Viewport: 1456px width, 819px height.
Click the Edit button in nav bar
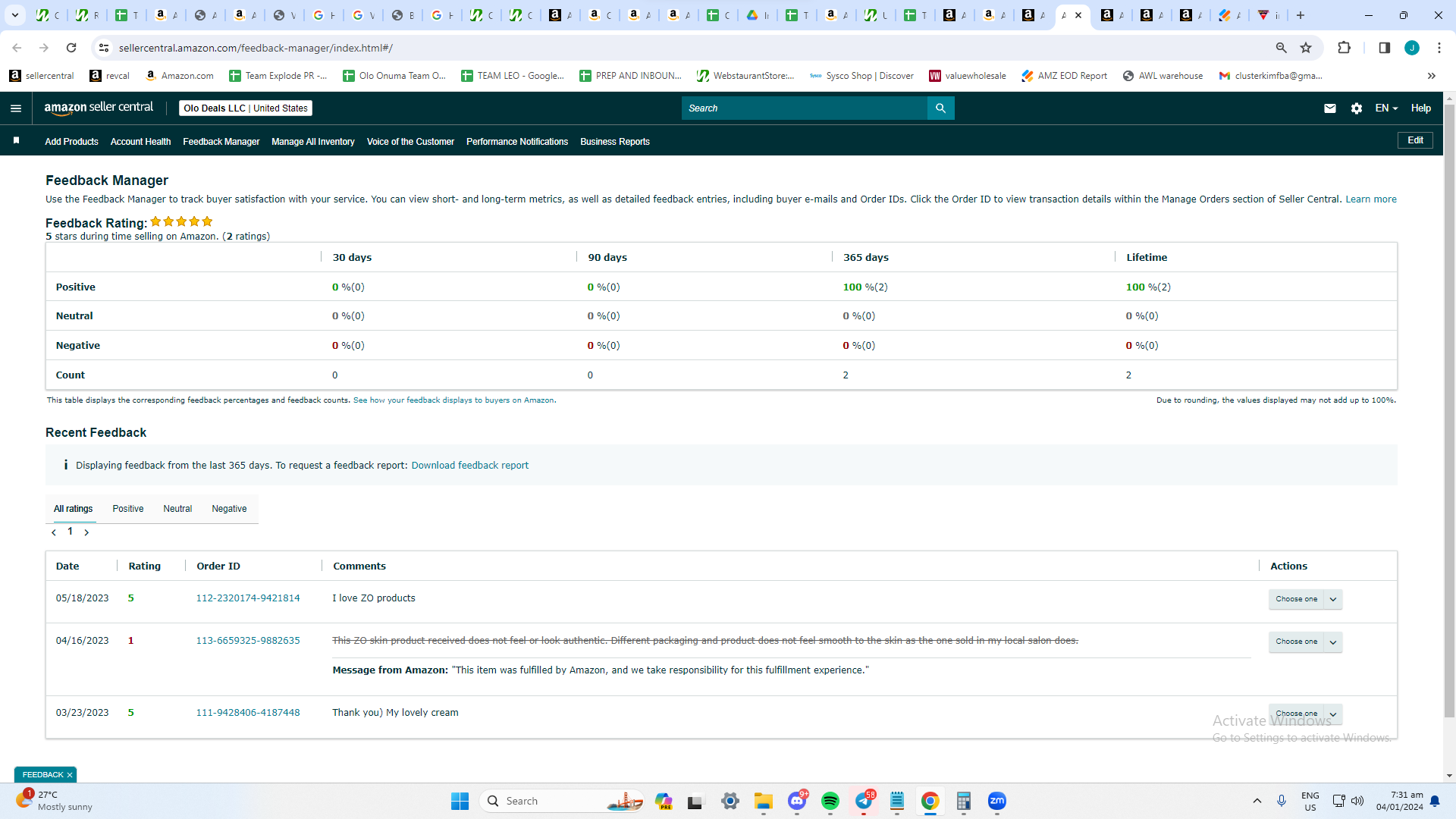(x=1415, y=140)
